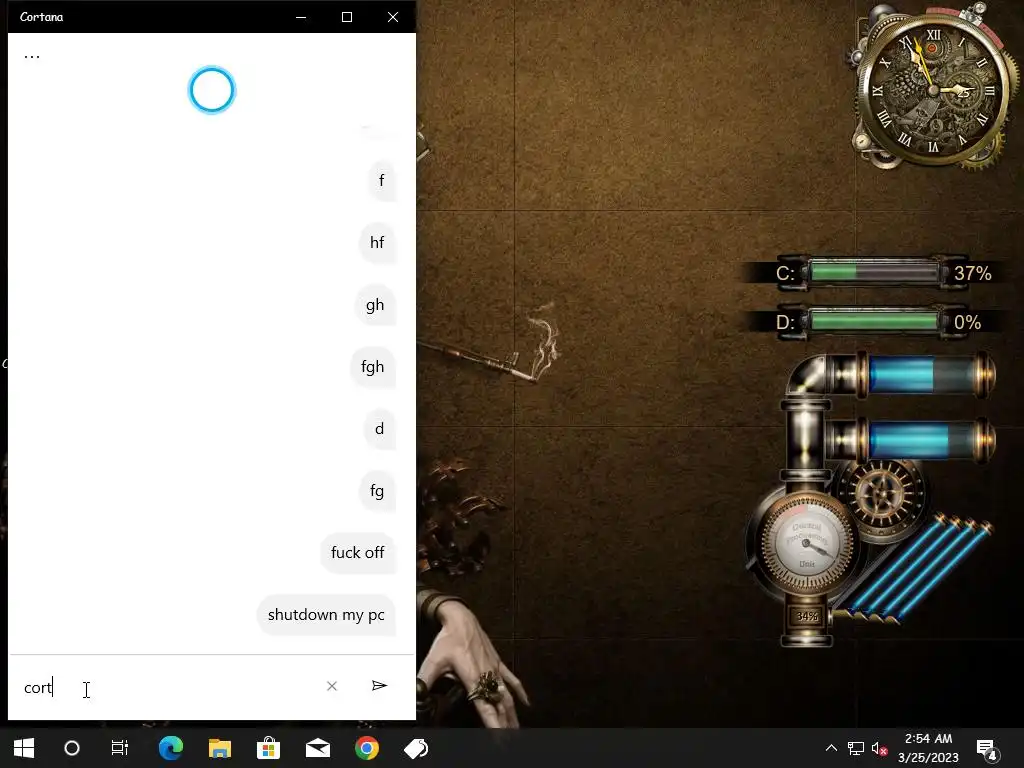Image resolution: width=1024 pixels, height=768 pixels.
Task: Maximize the Cortana window
Action: click(x=347, y=17)
